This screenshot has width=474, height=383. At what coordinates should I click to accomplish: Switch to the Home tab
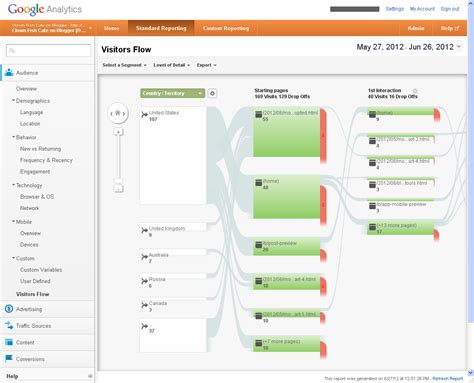pyautogui.click(x=111, y=28)
